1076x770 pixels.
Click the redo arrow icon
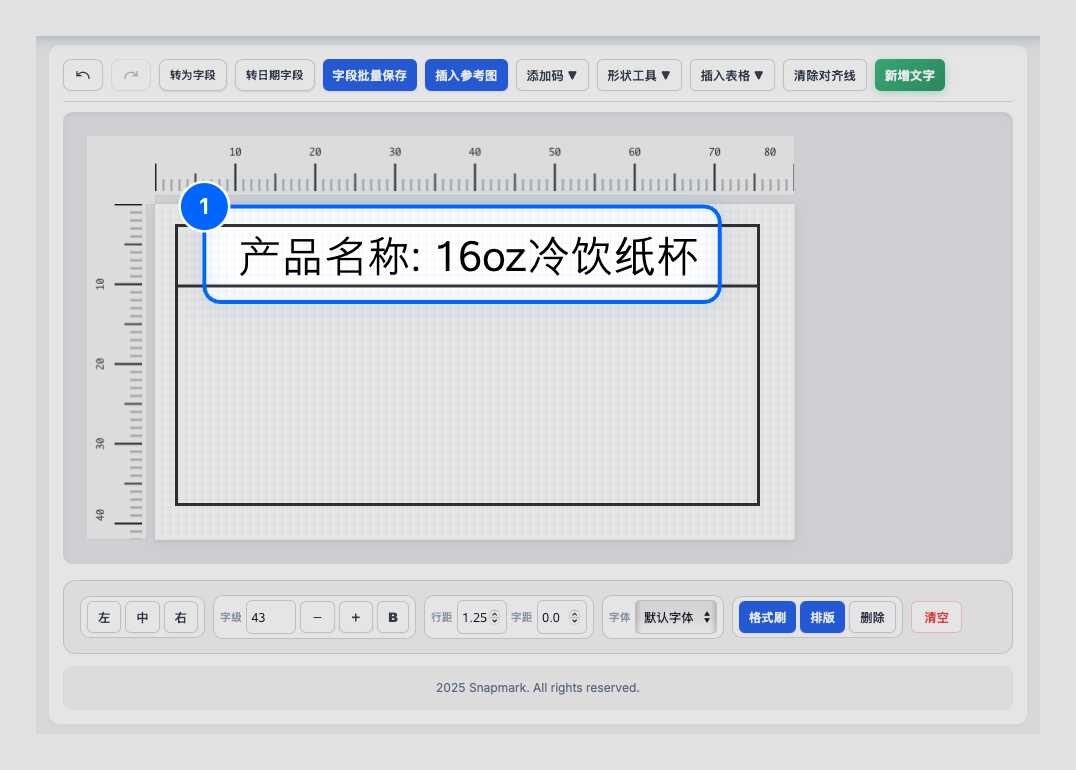[x=130, y=75]
